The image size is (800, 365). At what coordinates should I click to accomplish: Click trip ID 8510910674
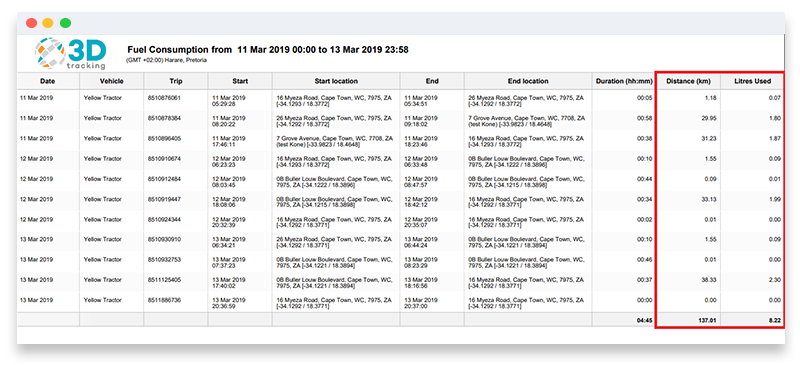[x=164, y=159]
